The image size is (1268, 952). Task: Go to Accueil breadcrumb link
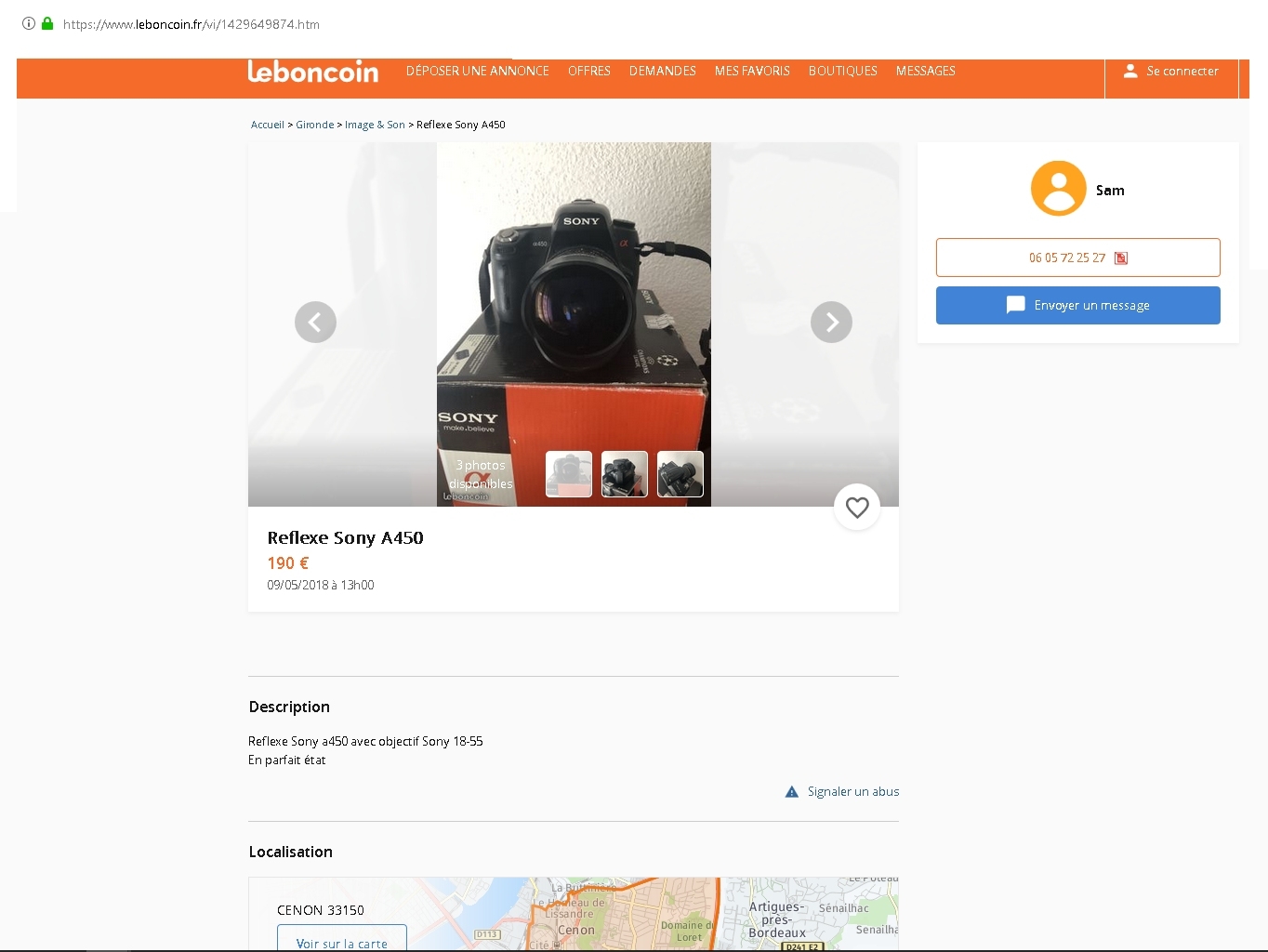click(x=268, y=125)
